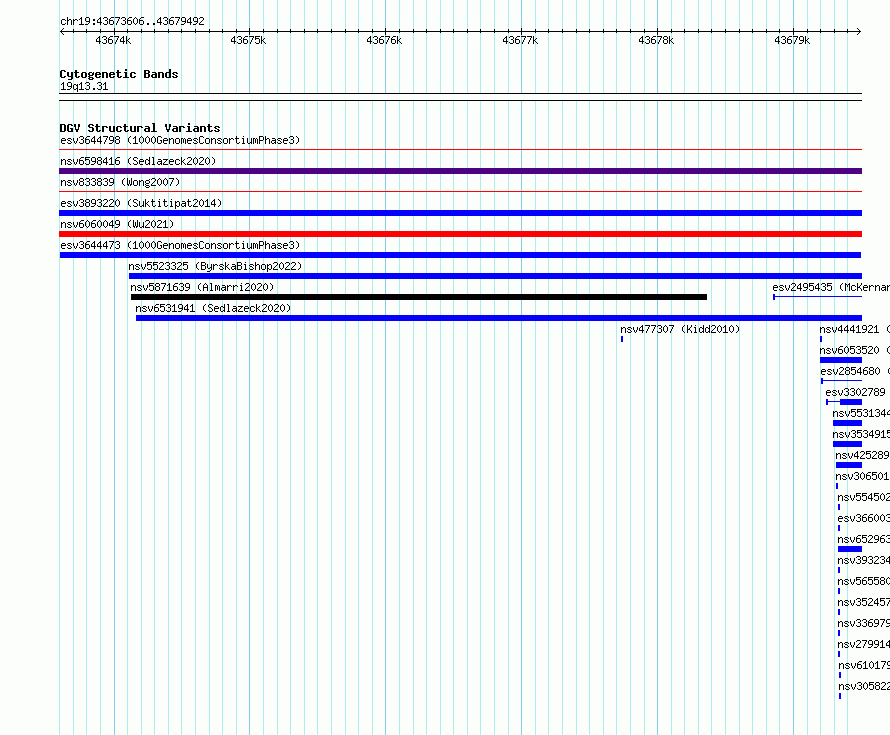Select the purple nsv6598416 variant bar
The width and height of the screenshot is (890, 735).
[460, 171]
